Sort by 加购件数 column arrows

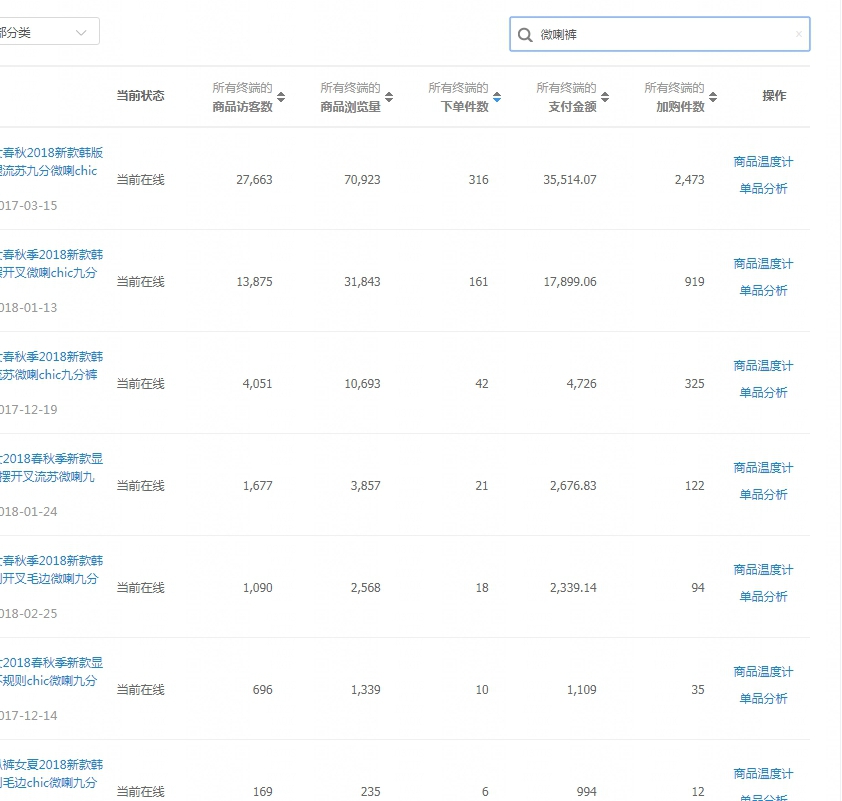click(x=713, y=97)
